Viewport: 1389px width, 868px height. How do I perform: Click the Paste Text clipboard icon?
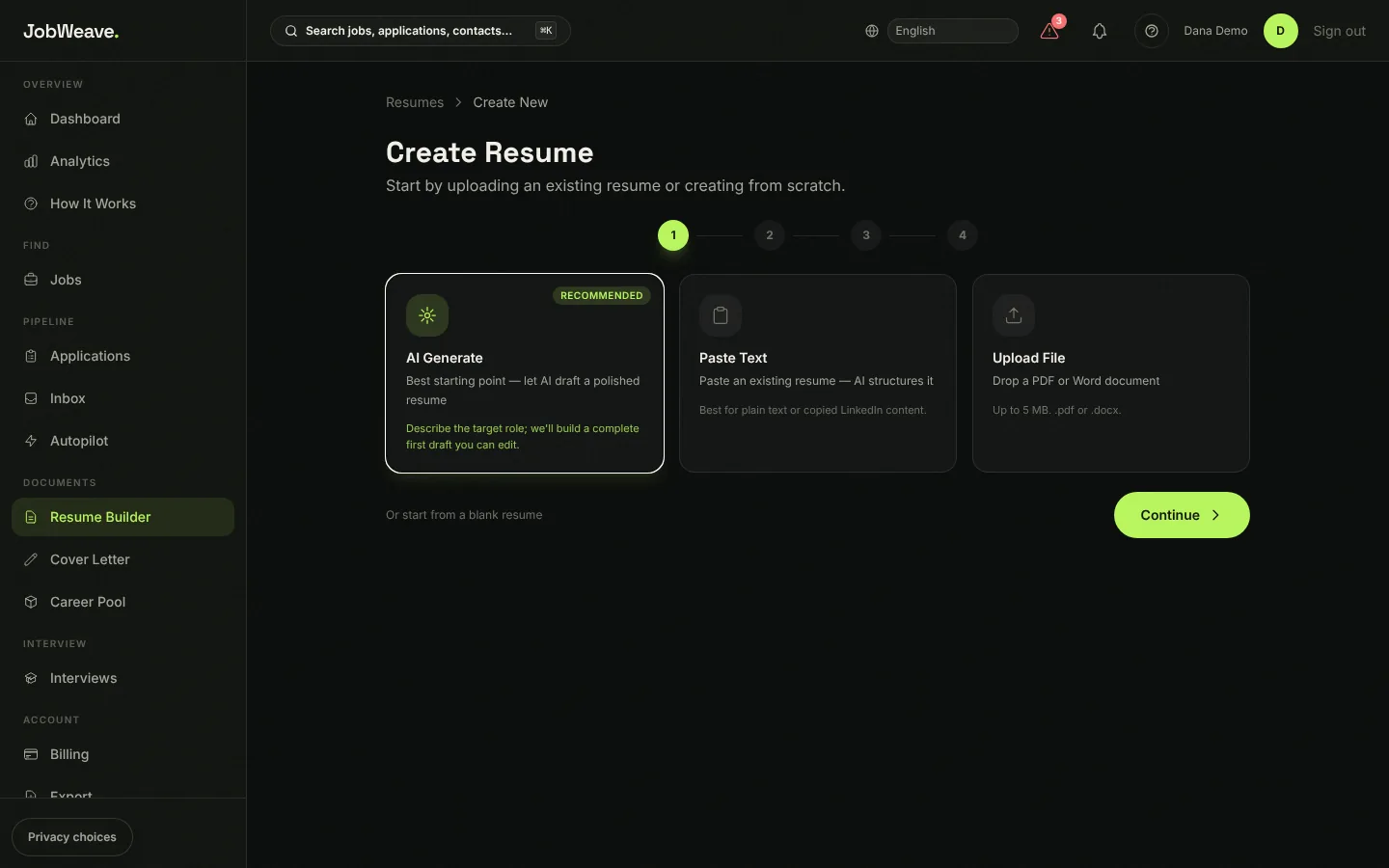pyautogui.click(x=721, y=315)
